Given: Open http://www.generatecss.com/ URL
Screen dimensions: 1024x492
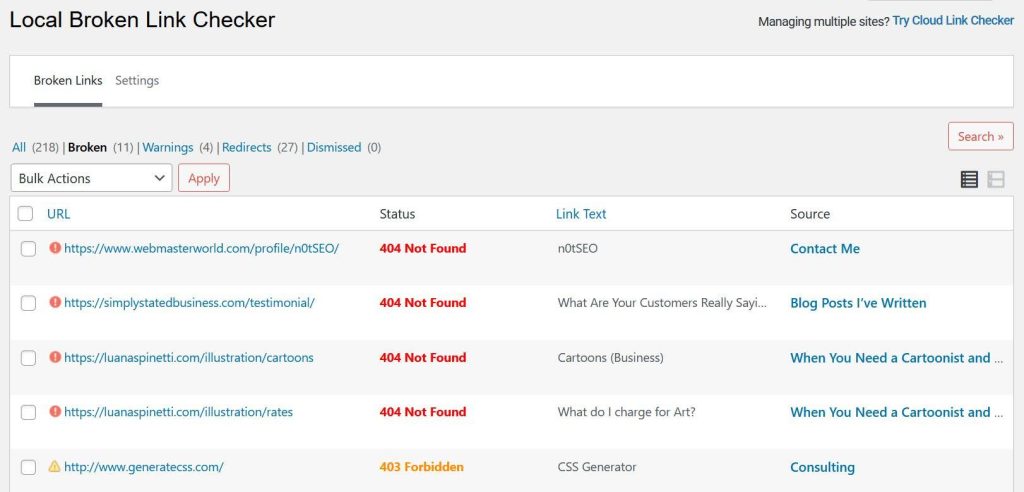Looking at the screenshot, I should coord(144,467).
